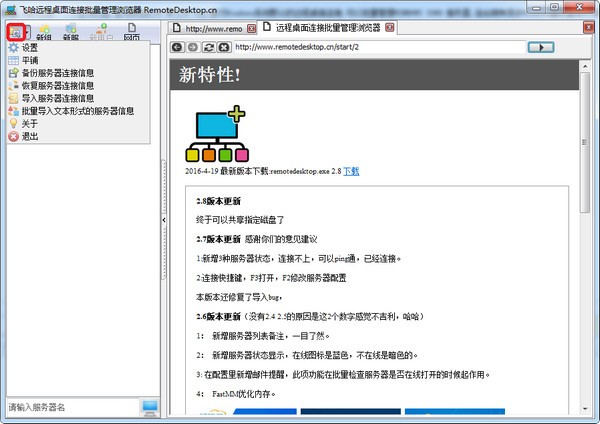This screenshot has width=600, height=424.
Task: Maximize the RemoteDesktop.cn window
Action: point(554,8)
